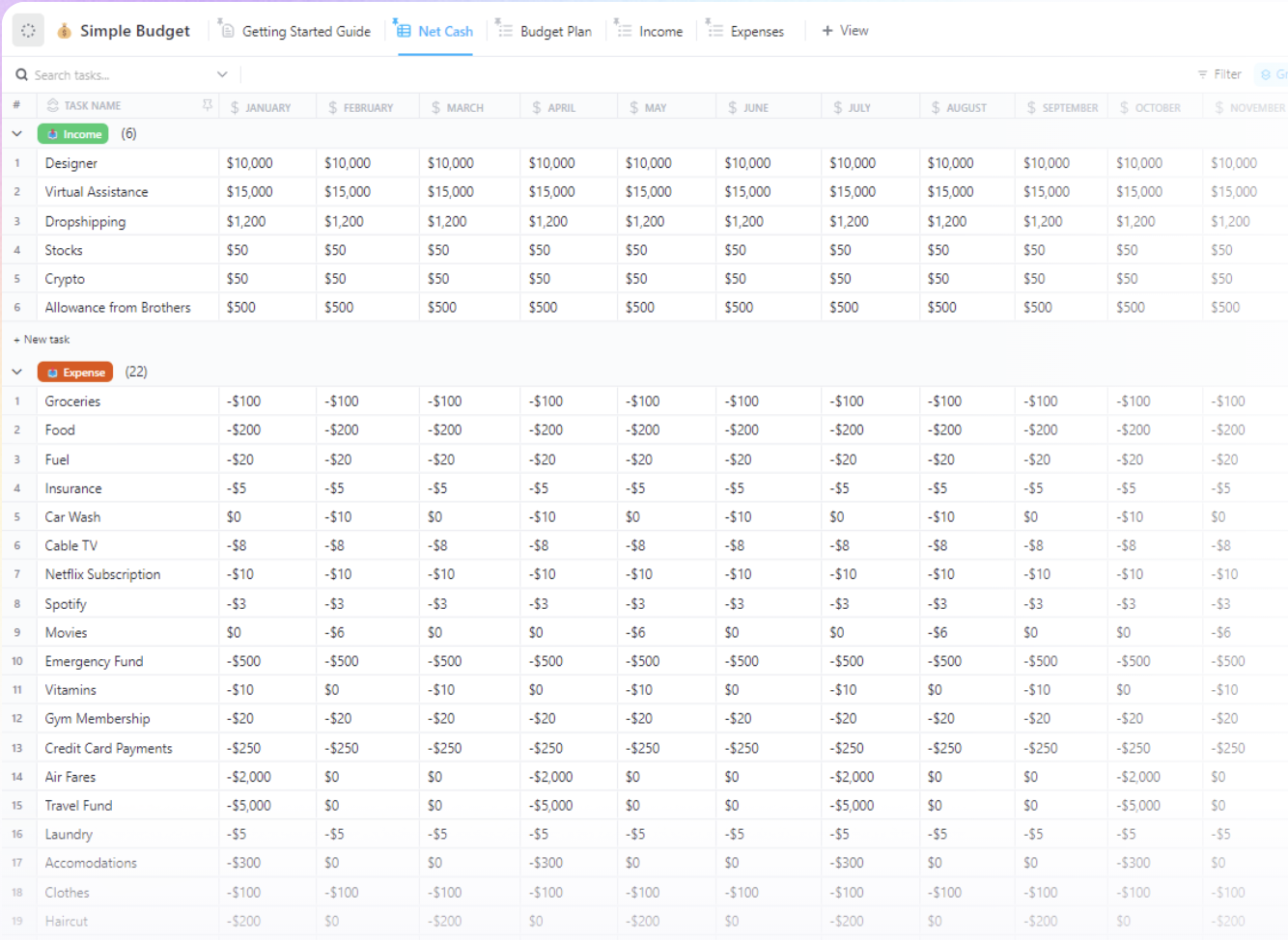This screenshot has height=940, width=1288.
Task: Open the Designer income task
Action: click(x=71, y=163)
